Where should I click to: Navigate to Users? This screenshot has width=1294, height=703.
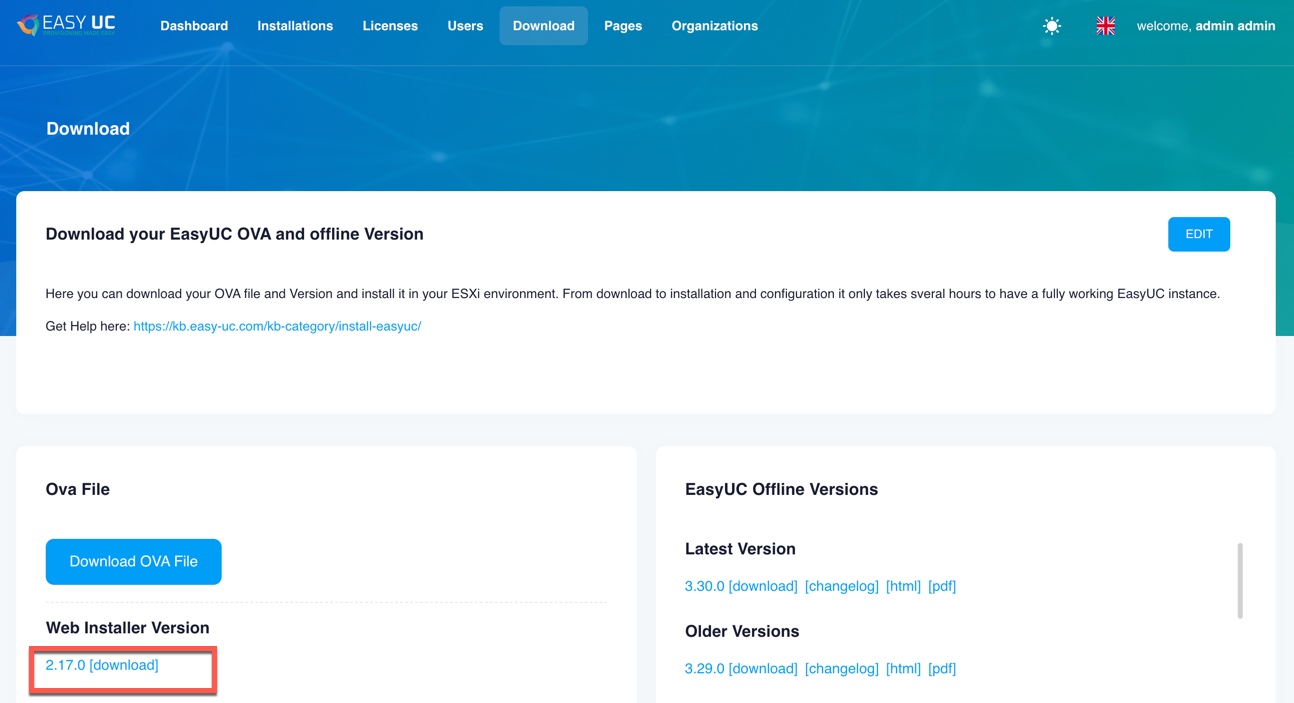[465, 26]
